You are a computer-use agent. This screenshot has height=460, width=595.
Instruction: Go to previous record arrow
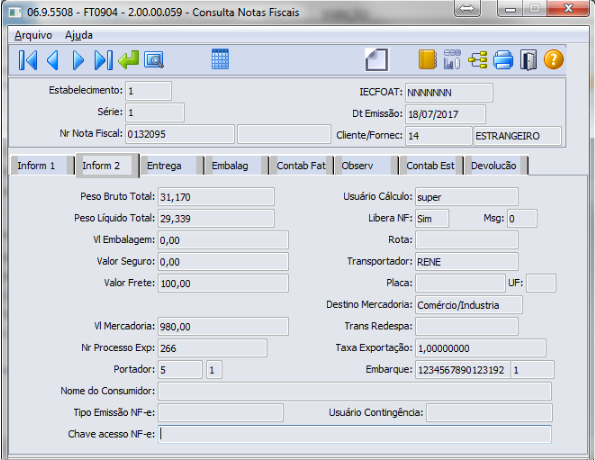click(x=53, y=60)
